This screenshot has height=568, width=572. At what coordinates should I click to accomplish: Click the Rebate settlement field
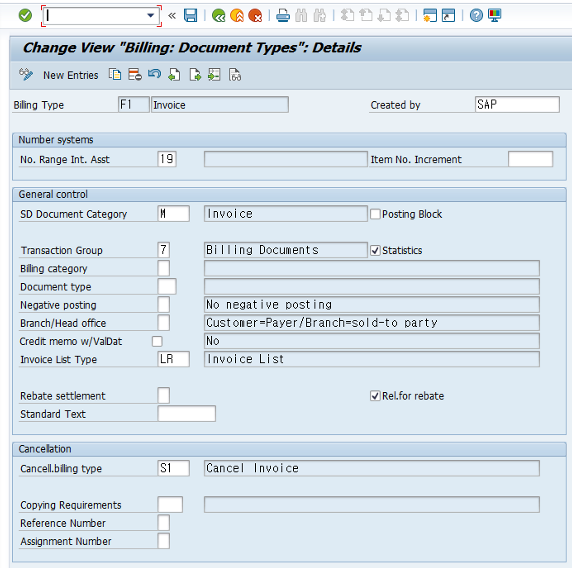coord(164,396)
